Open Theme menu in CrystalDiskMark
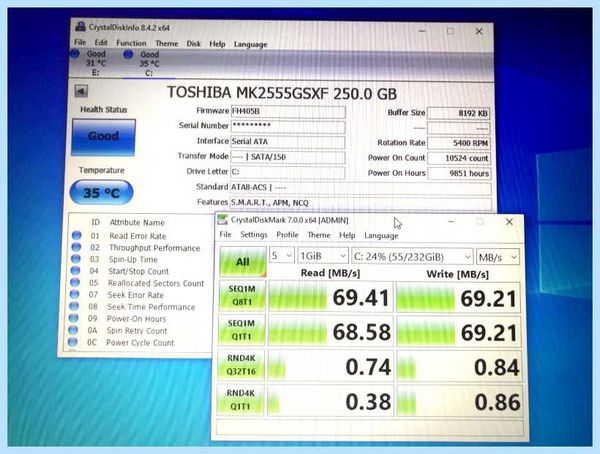 tap(319, 235)
